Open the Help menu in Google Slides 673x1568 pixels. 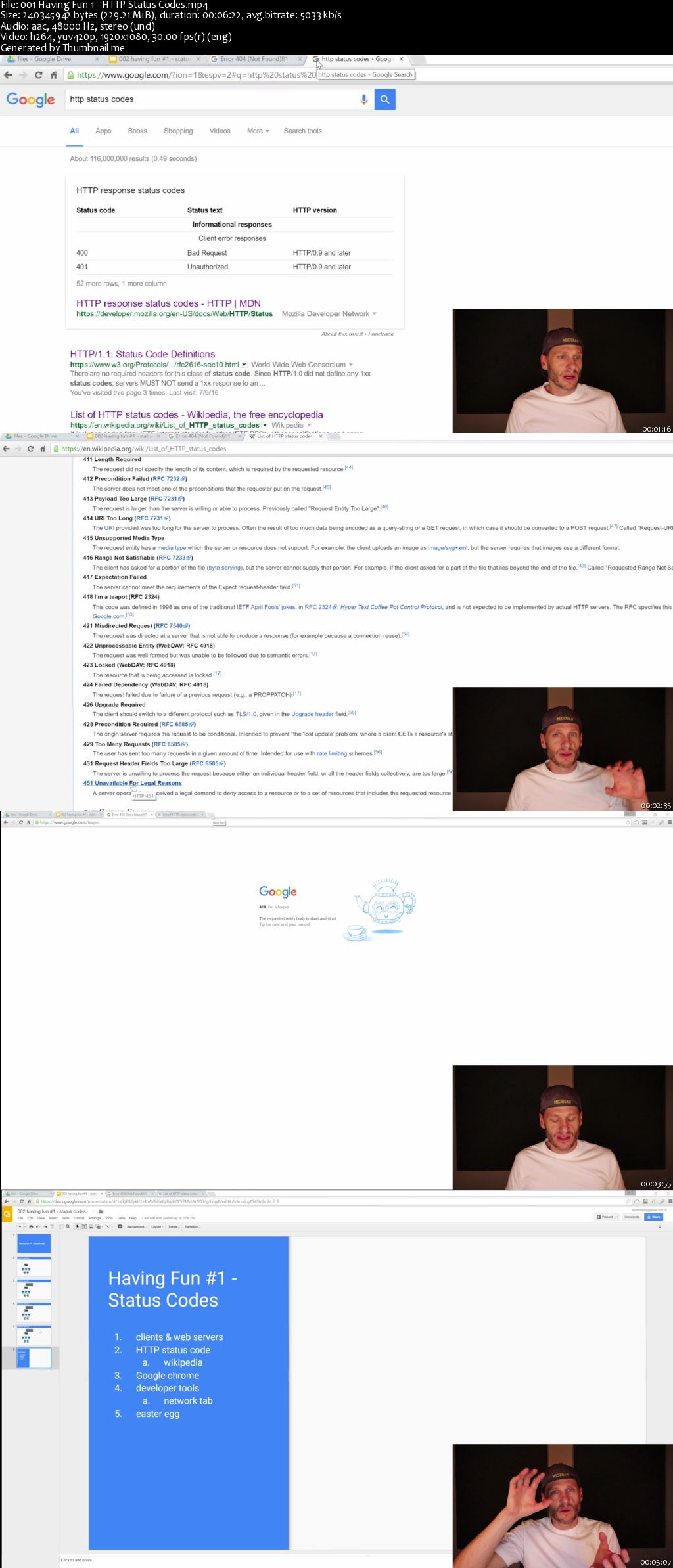point(133,1218)
